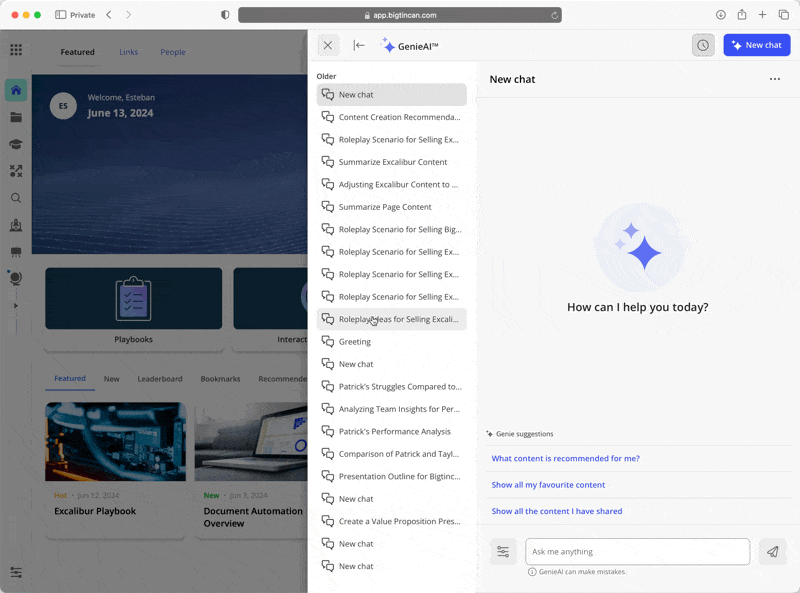The height and width of the screenshot is (593, 800).
Task: Switch to the Links tab
Action: (129, 52)
